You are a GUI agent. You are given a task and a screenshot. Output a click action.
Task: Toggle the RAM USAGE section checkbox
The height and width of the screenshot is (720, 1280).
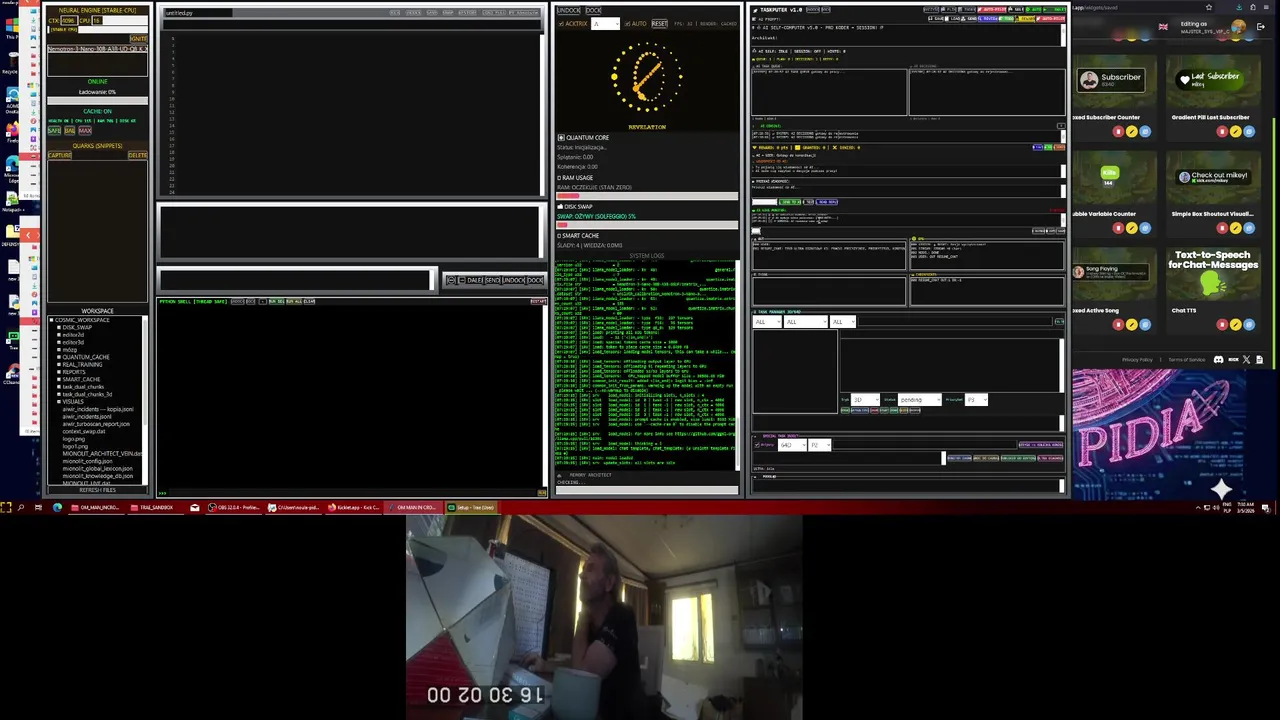coord(560,177)
